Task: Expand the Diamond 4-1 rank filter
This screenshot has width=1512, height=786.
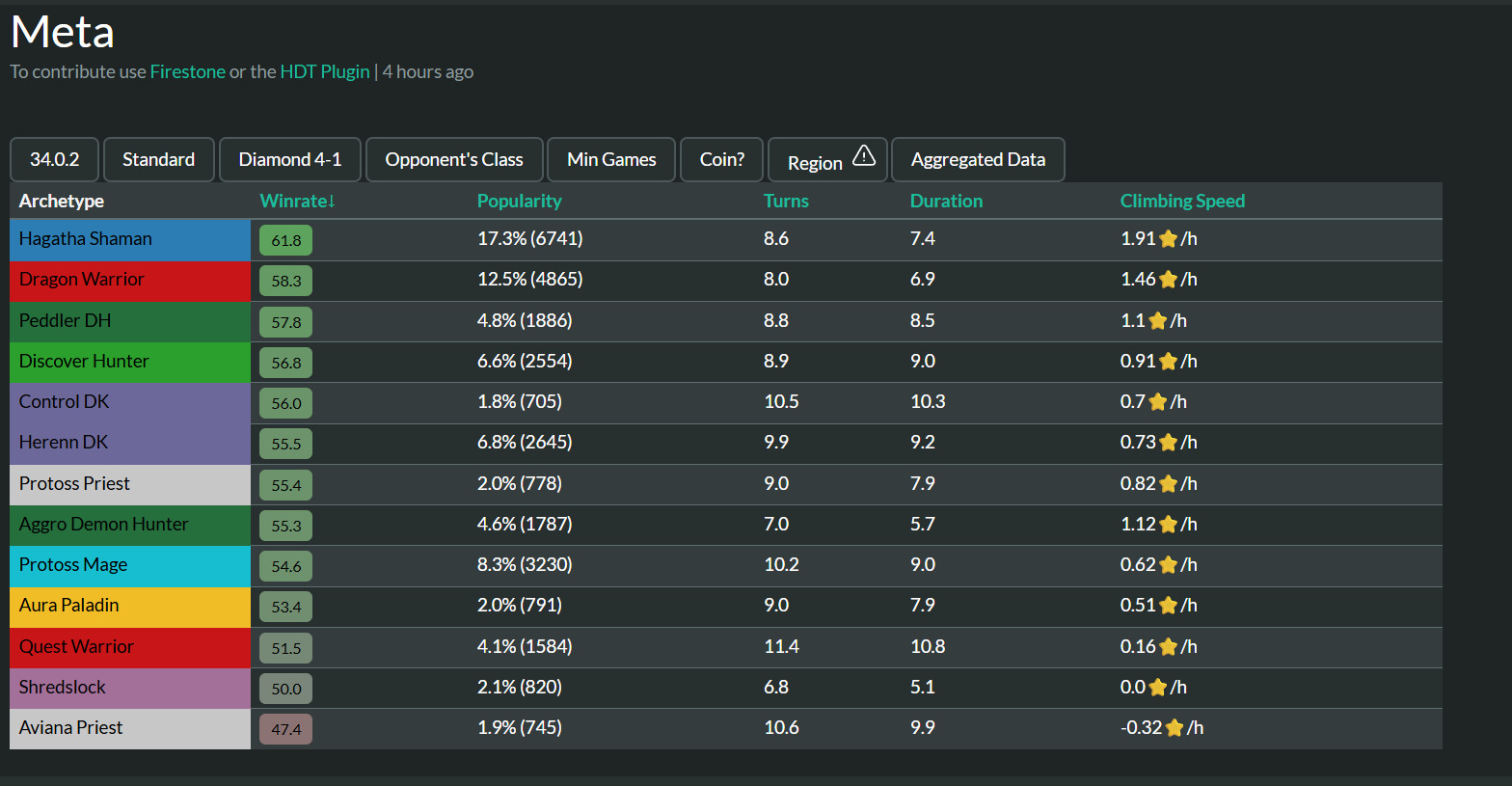Action: click(289, 159)
